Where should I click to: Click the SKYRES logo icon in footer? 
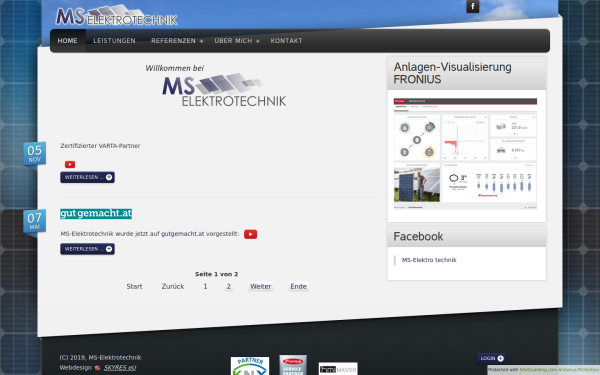[x=97, y=368]
